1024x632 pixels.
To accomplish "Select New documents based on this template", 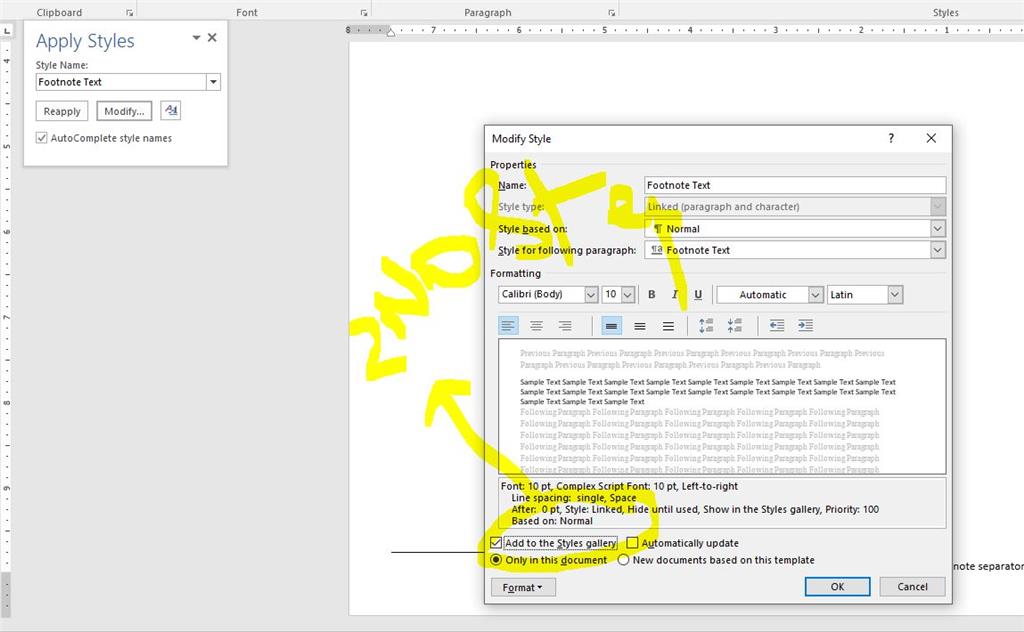I will 624,560.
